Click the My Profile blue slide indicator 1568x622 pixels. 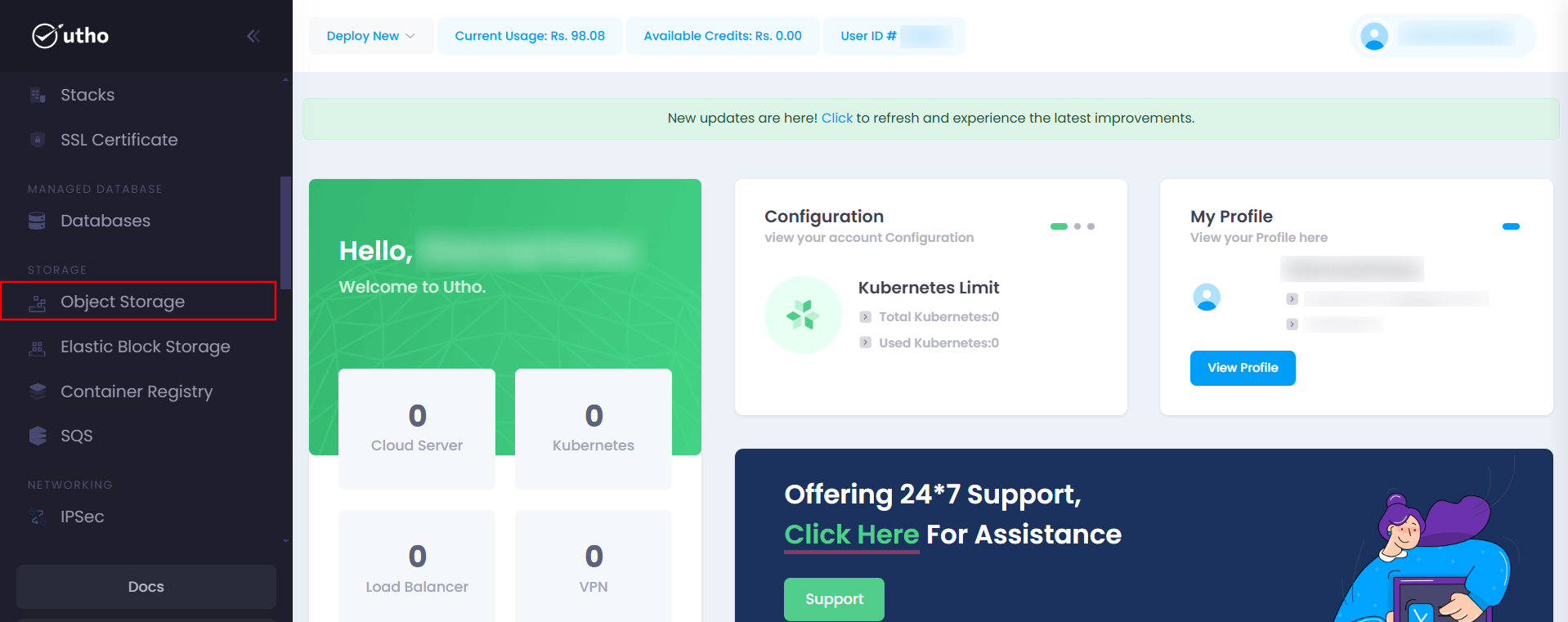point(1511,226)
